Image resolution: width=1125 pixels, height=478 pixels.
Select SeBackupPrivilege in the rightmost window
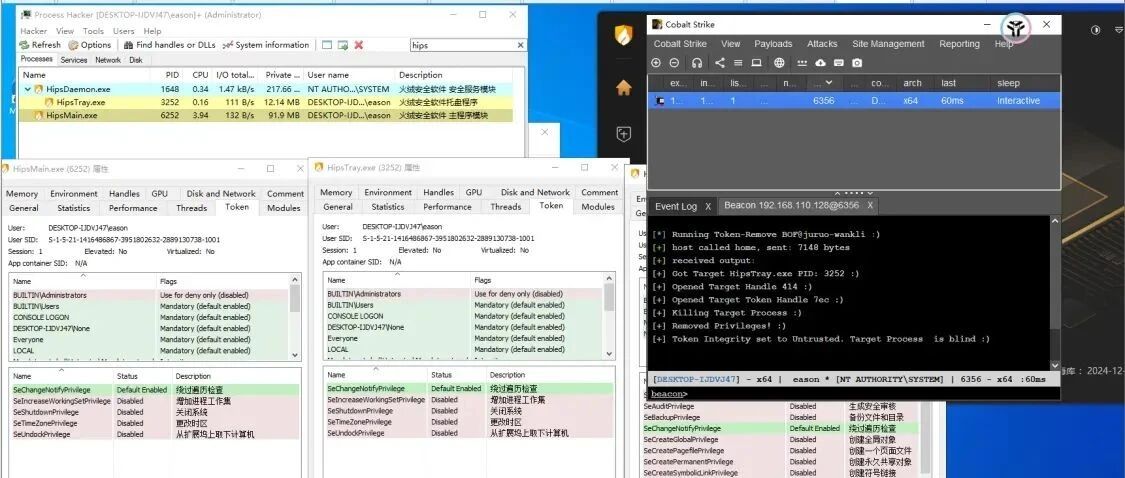(x=782, y=417)
